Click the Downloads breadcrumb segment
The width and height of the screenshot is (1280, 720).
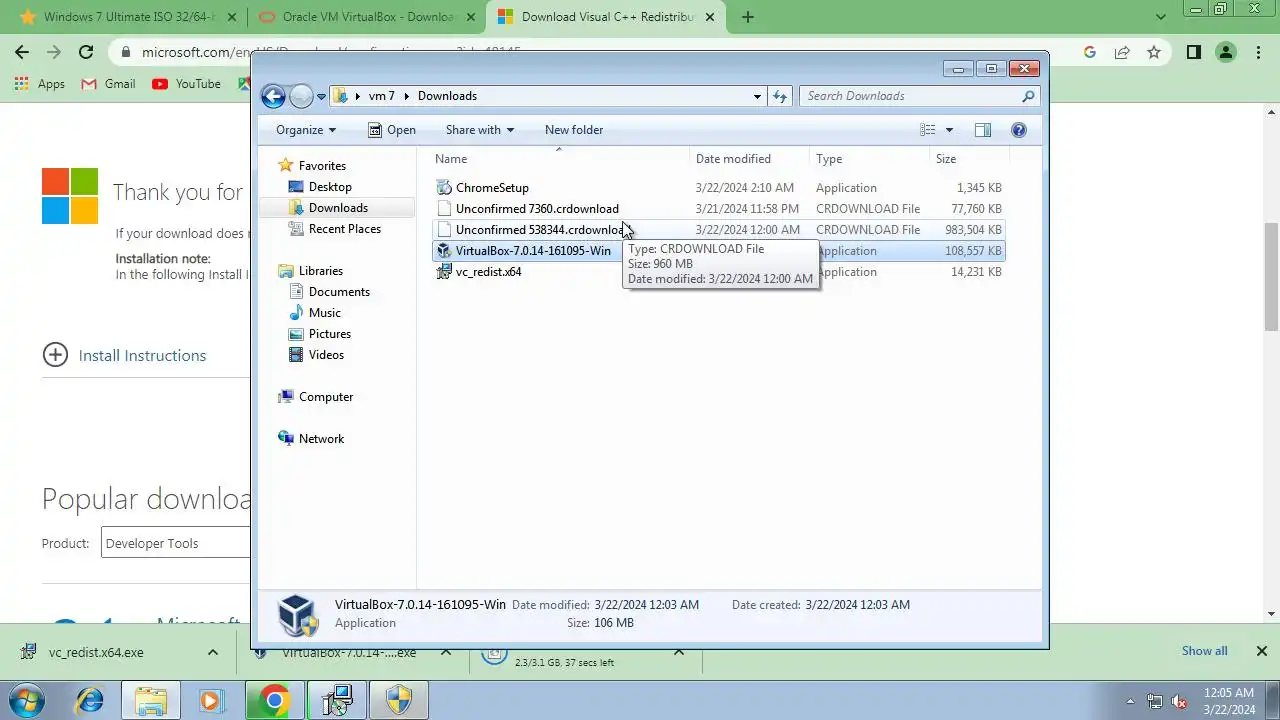point(447,96)
